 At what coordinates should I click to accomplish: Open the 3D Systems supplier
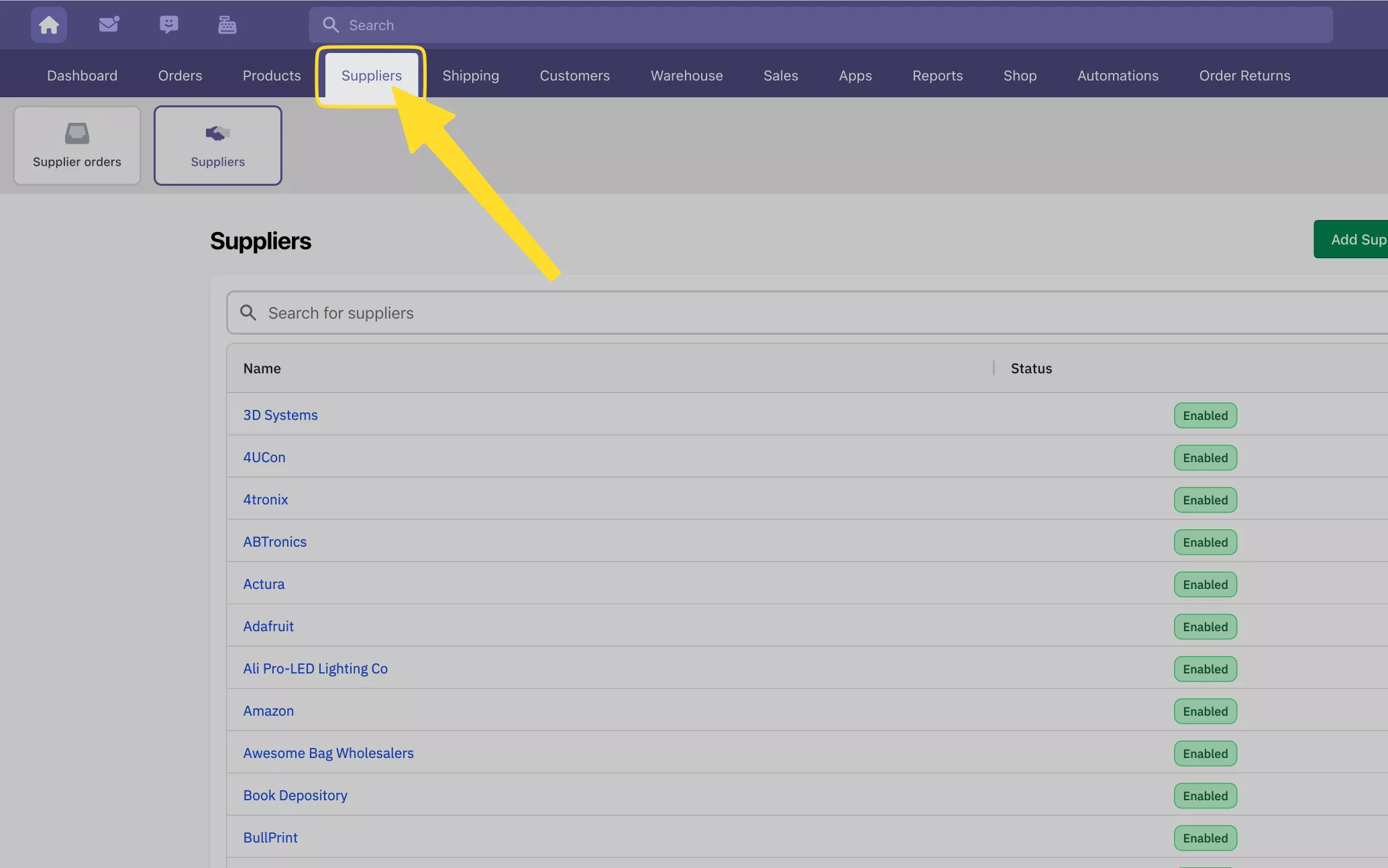click(280, 415)
